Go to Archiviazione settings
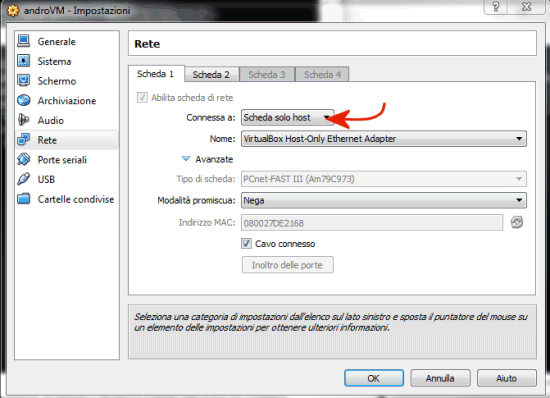550x398 pixels. (67, 101)
